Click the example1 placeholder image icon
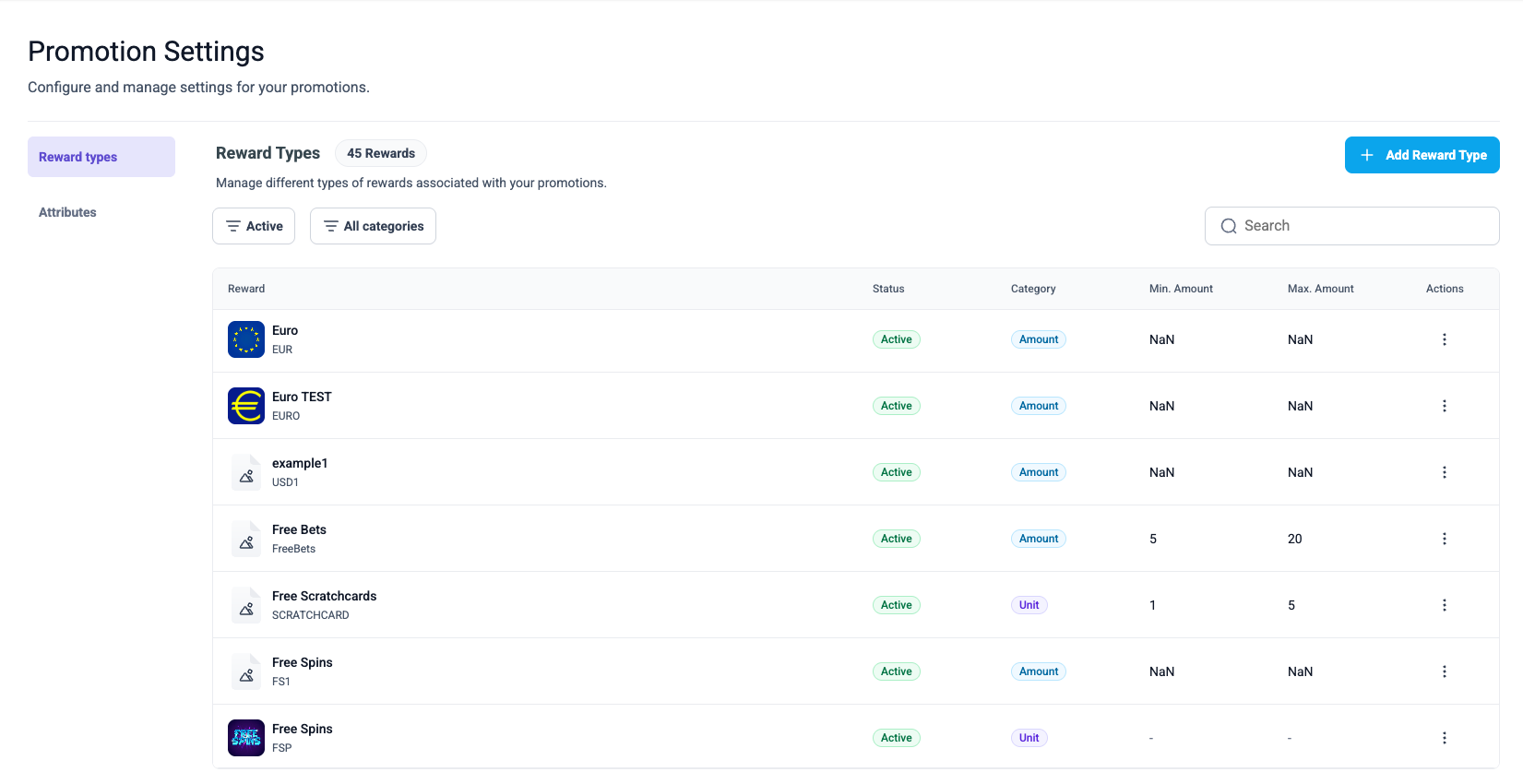The height and width of the screenshot is (784, 1523). point(246,472)
